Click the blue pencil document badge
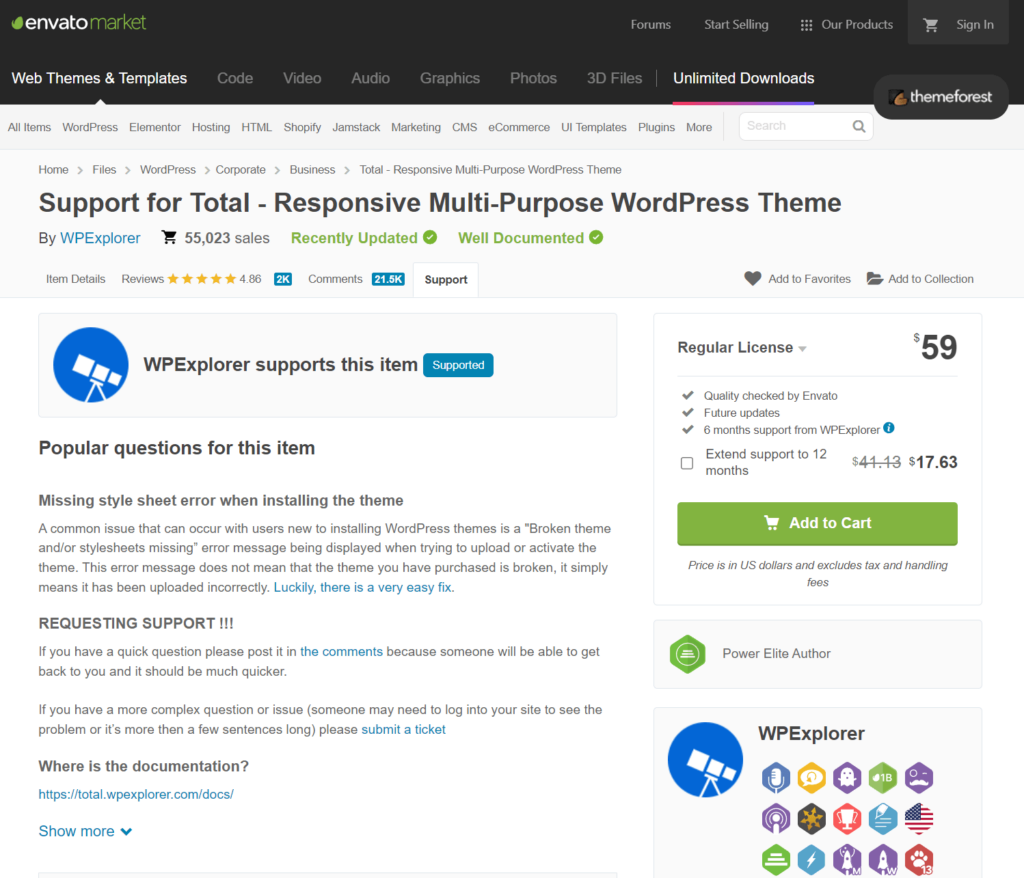 (x=883, y=819)
